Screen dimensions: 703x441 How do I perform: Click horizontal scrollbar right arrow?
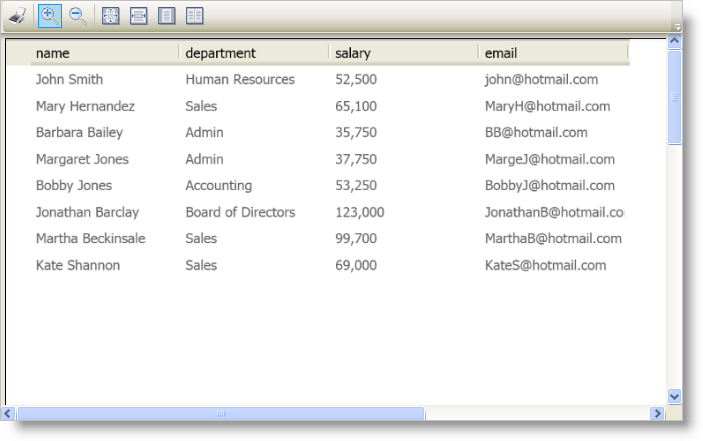657,413
